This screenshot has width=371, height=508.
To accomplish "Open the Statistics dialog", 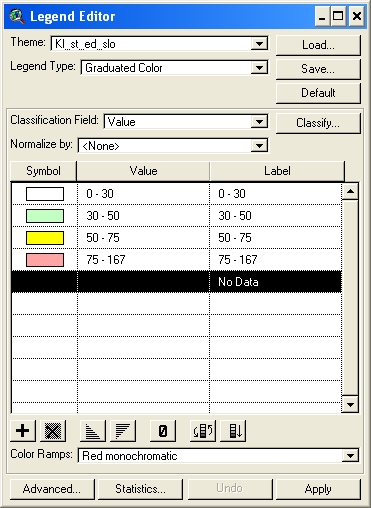I will tap(140, 489).
